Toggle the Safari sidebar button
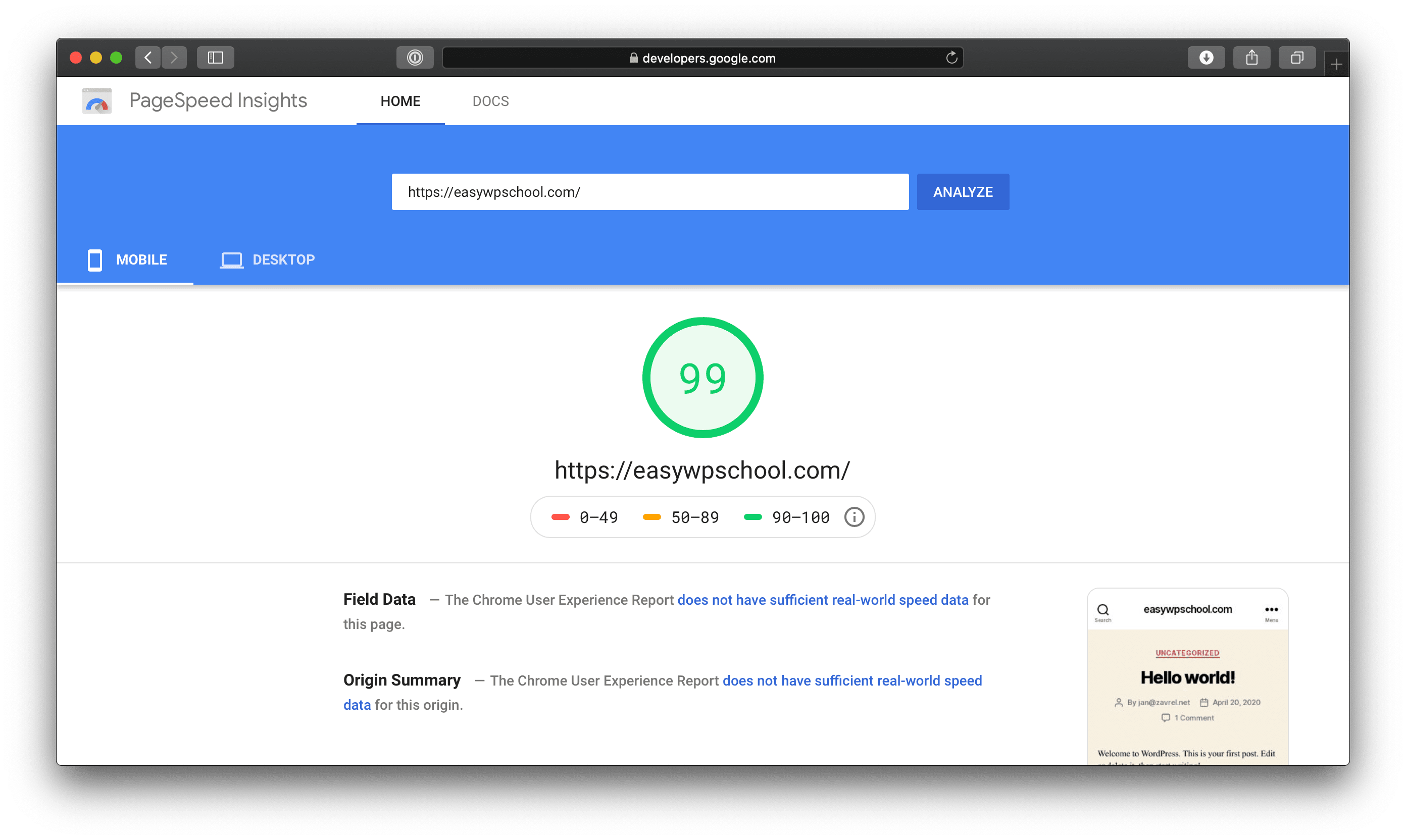1406x840 pixels. [x=215, y=57]
